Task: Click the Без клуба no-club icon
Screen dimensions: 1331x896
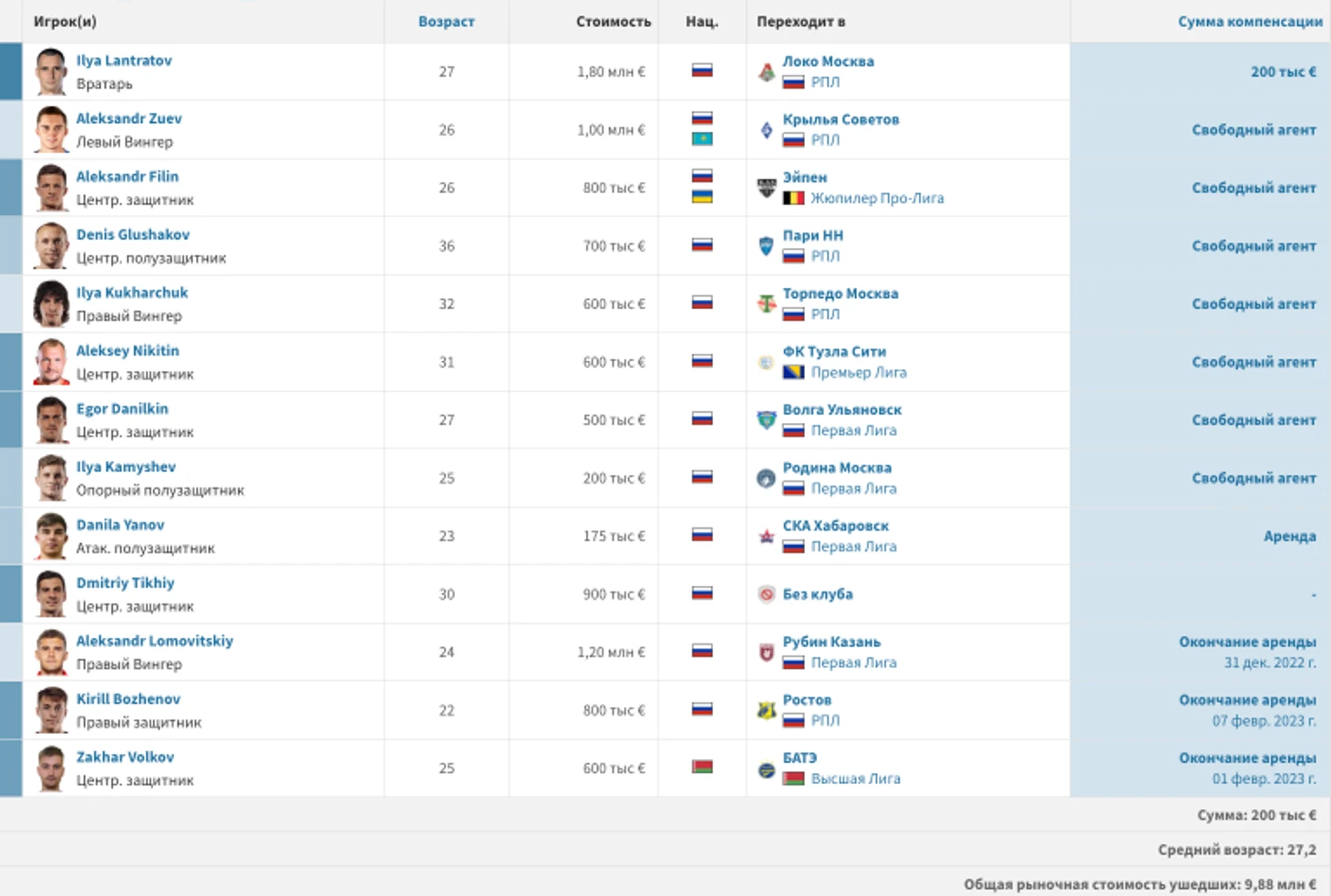Action: [x=767, y=594]
